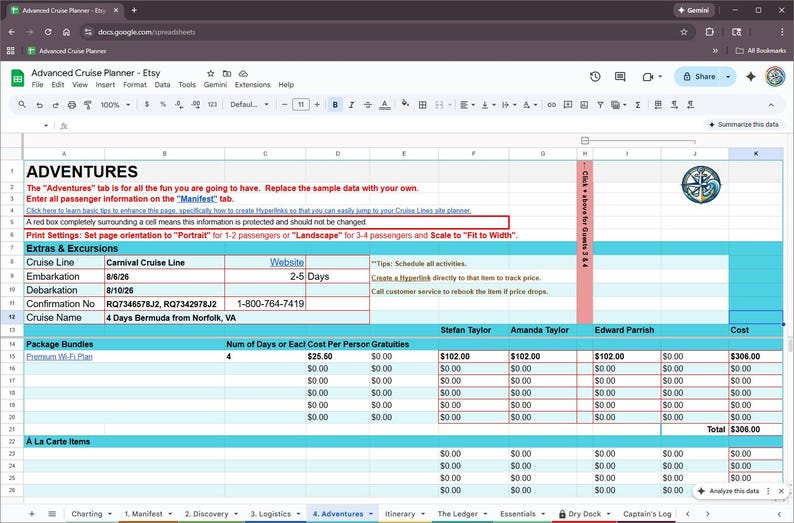
Task: Redo the last undone action
Action: pyautogui.click(x=55, y=105)
